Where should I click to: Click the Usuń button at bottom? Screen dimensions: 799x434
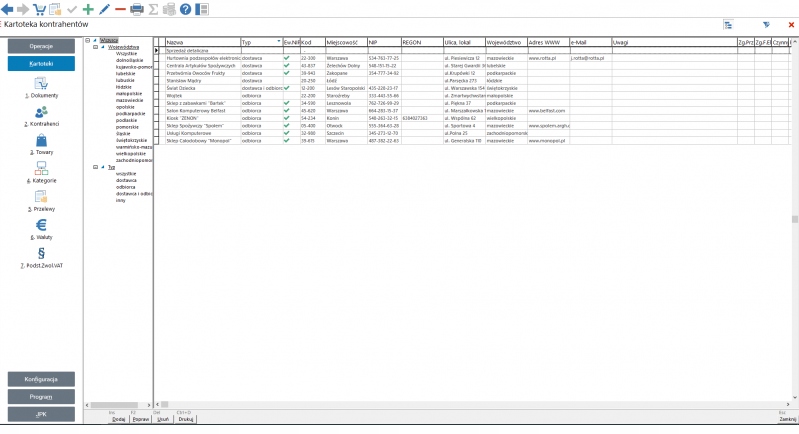pyautogui.click(x=163, y=419)
